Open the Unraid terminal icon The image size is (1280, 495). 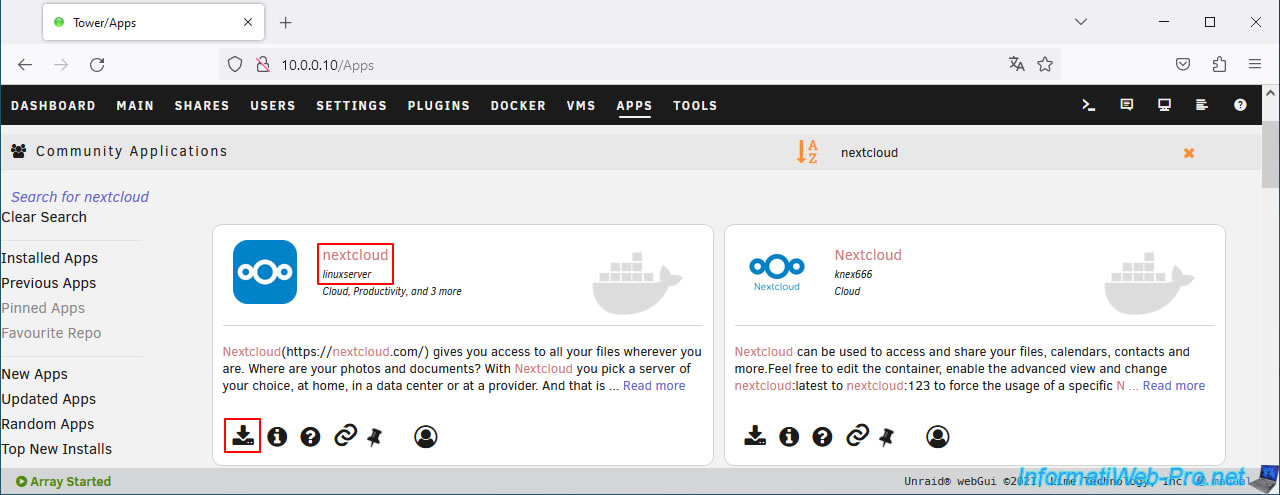[x=1089, y=105]
